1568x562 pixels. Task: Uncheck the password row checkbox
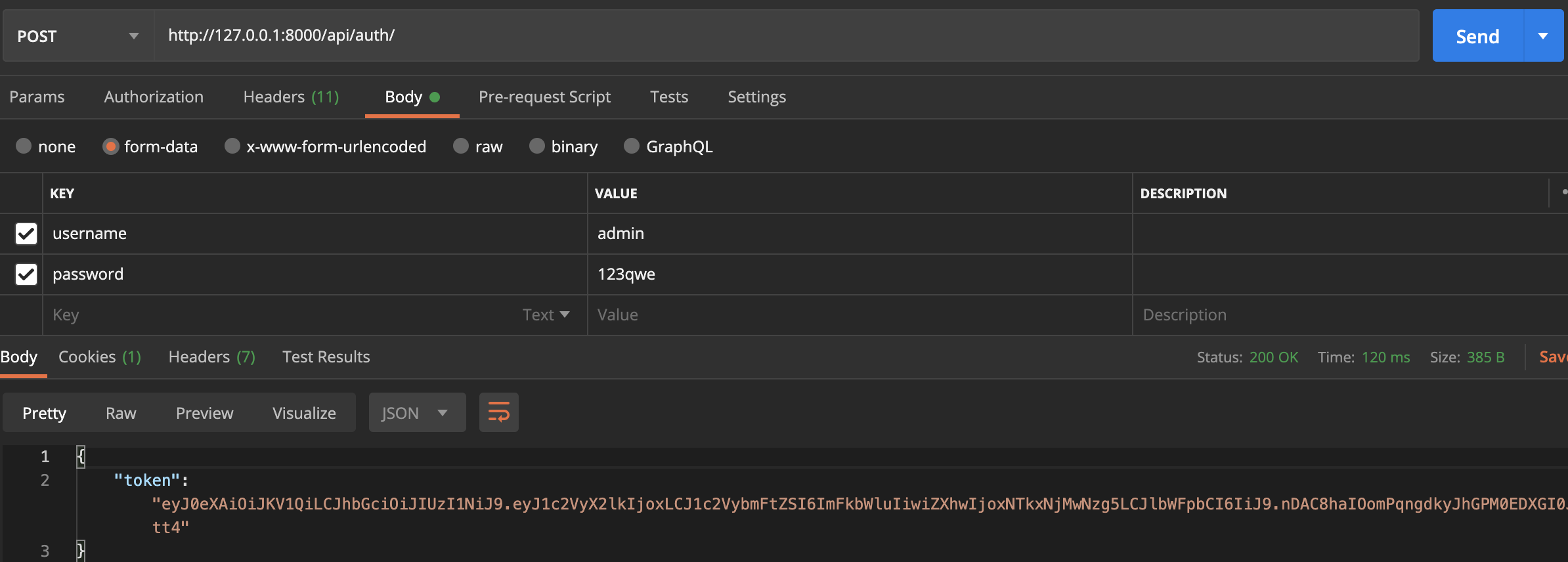(x=26, y=274)
